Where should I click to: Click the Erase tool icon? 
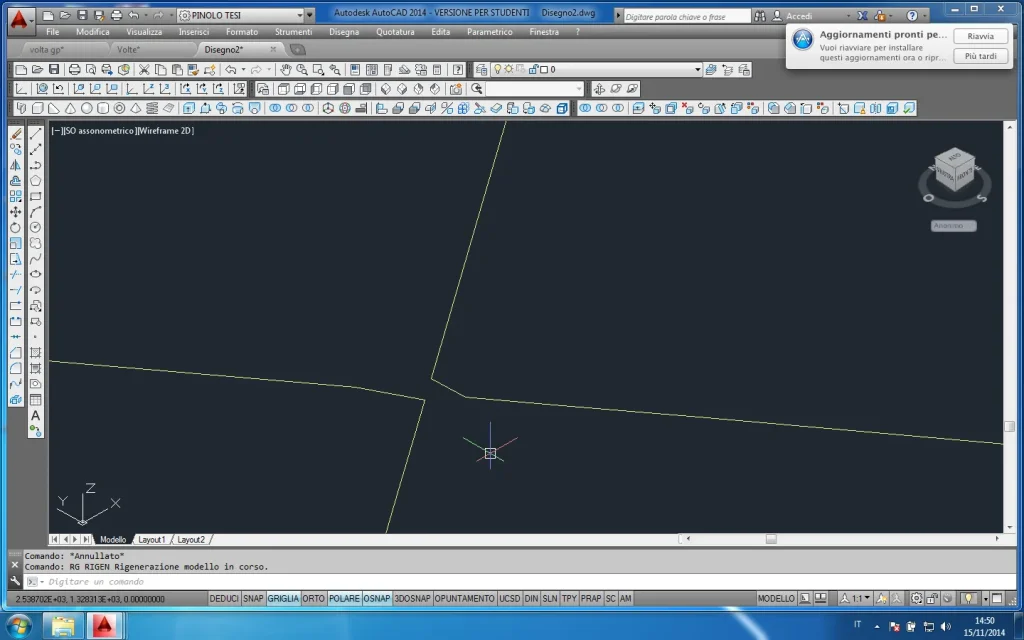pyautogui.click(x=16, y=133)
